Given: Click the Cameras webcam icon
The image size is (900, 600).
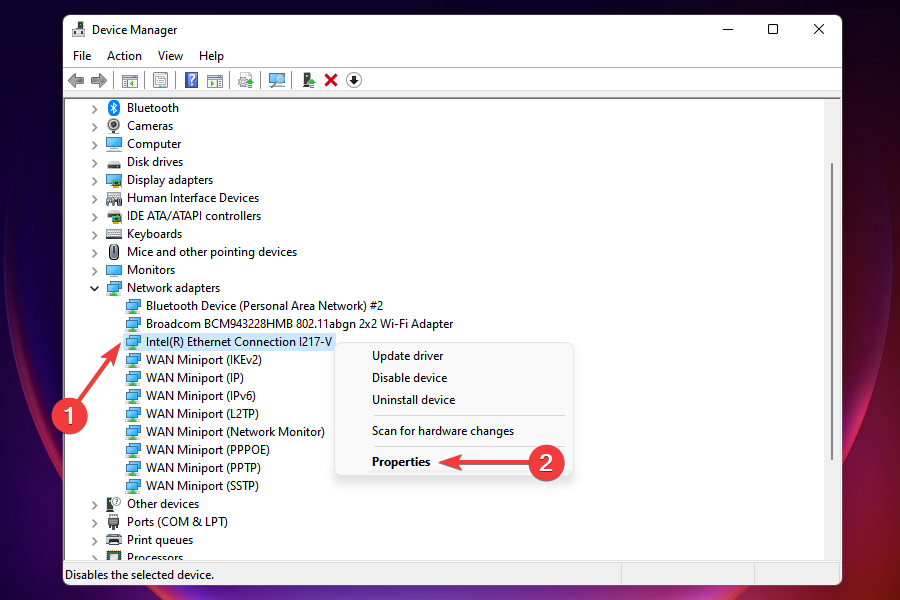Looking at the screenshot, I should [114, 126].
